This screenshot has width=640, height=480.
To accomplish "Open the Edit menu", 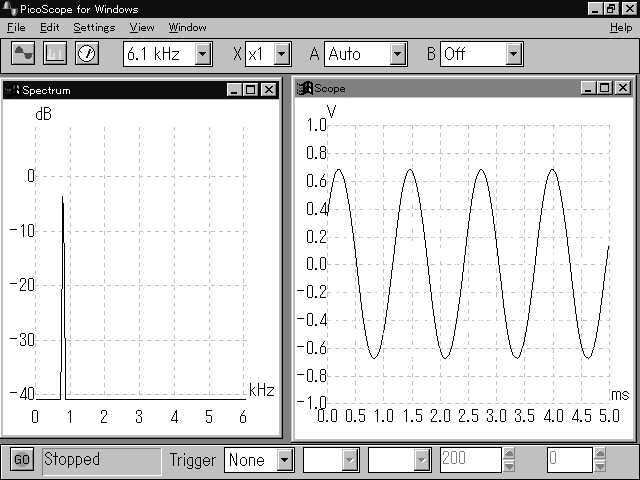I will tap(50, 27).
